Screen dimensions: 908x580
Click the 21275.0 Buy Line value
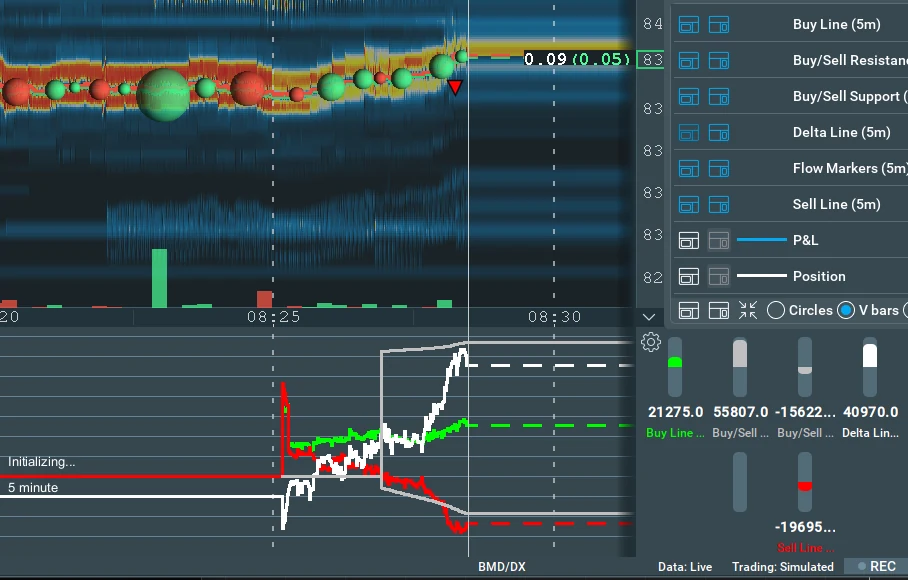(x=675, y=412)
